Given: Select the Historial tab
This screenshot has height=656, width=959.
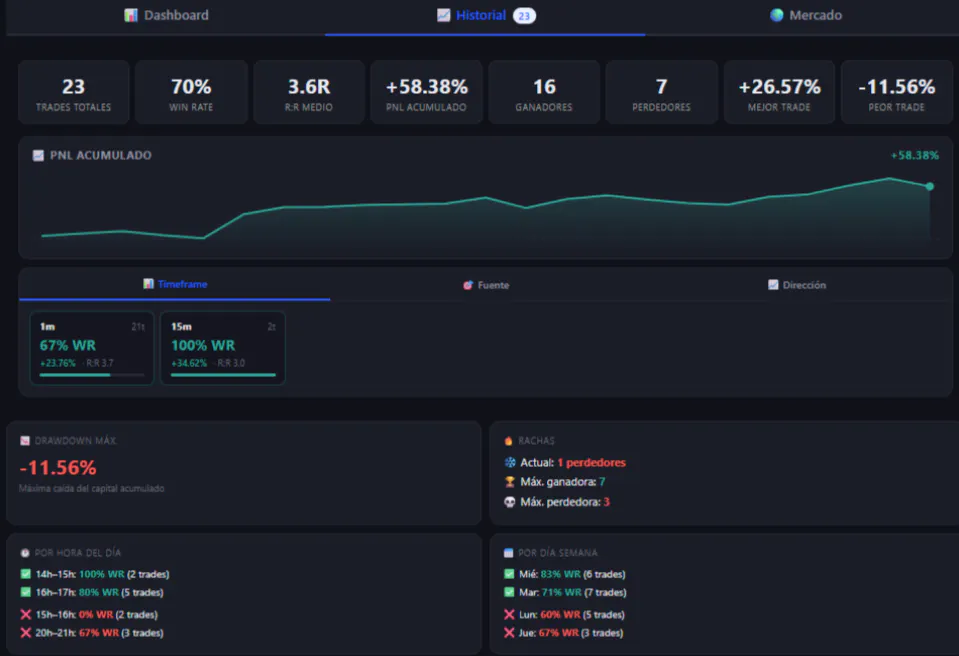Looking at the screenshot, I should tap(485, 15).
